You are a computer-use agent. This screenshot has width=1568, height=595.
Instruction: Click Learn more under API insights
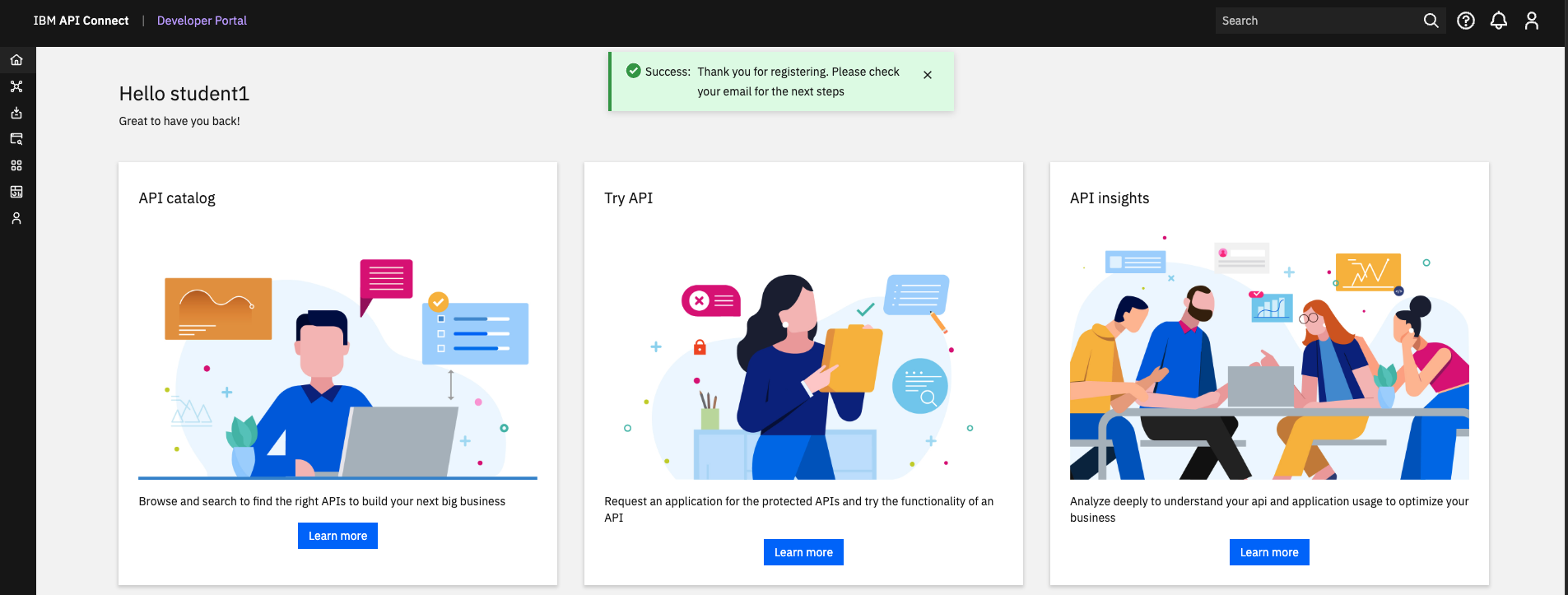[1269, 552]
